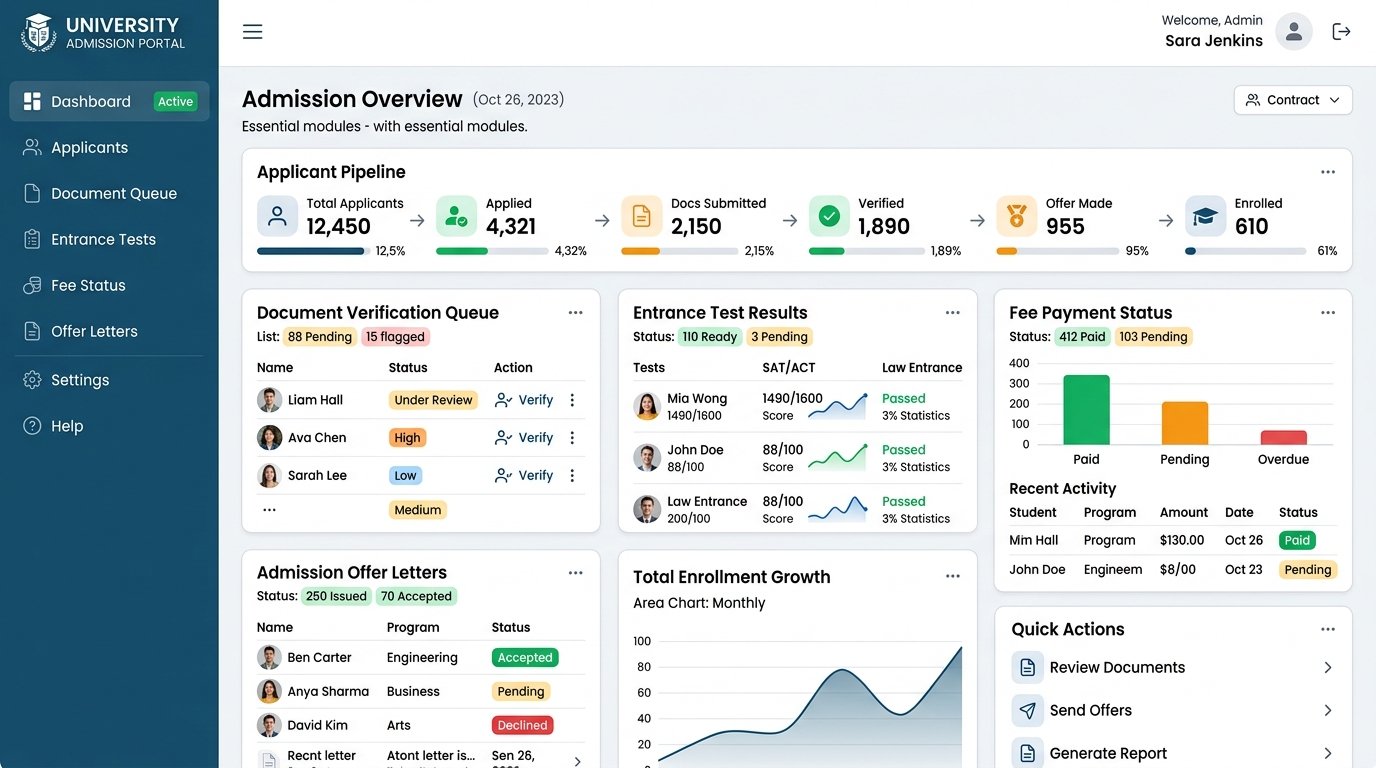Open more options for Ava Chen row

pos(572,438)
